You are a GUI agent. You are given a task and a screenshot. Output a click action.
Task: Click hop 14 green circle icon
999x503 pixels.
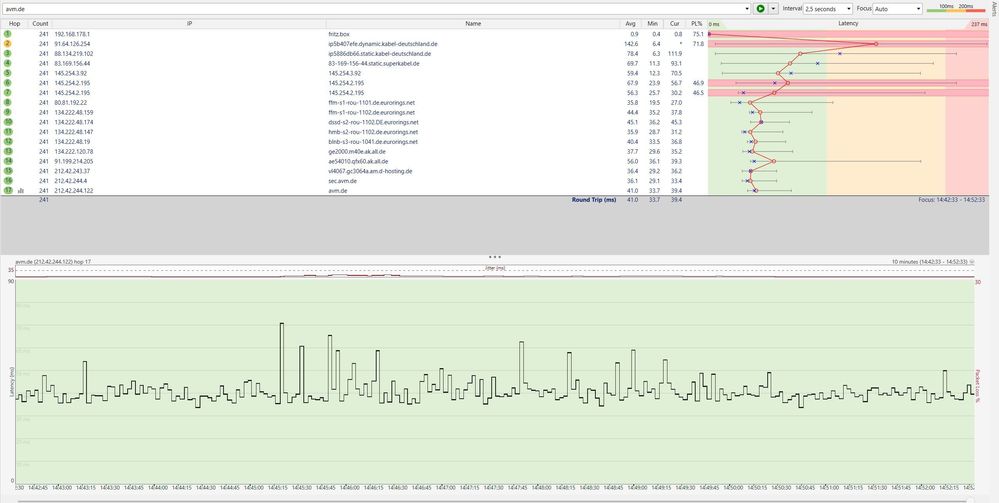(x=8, y=161)
